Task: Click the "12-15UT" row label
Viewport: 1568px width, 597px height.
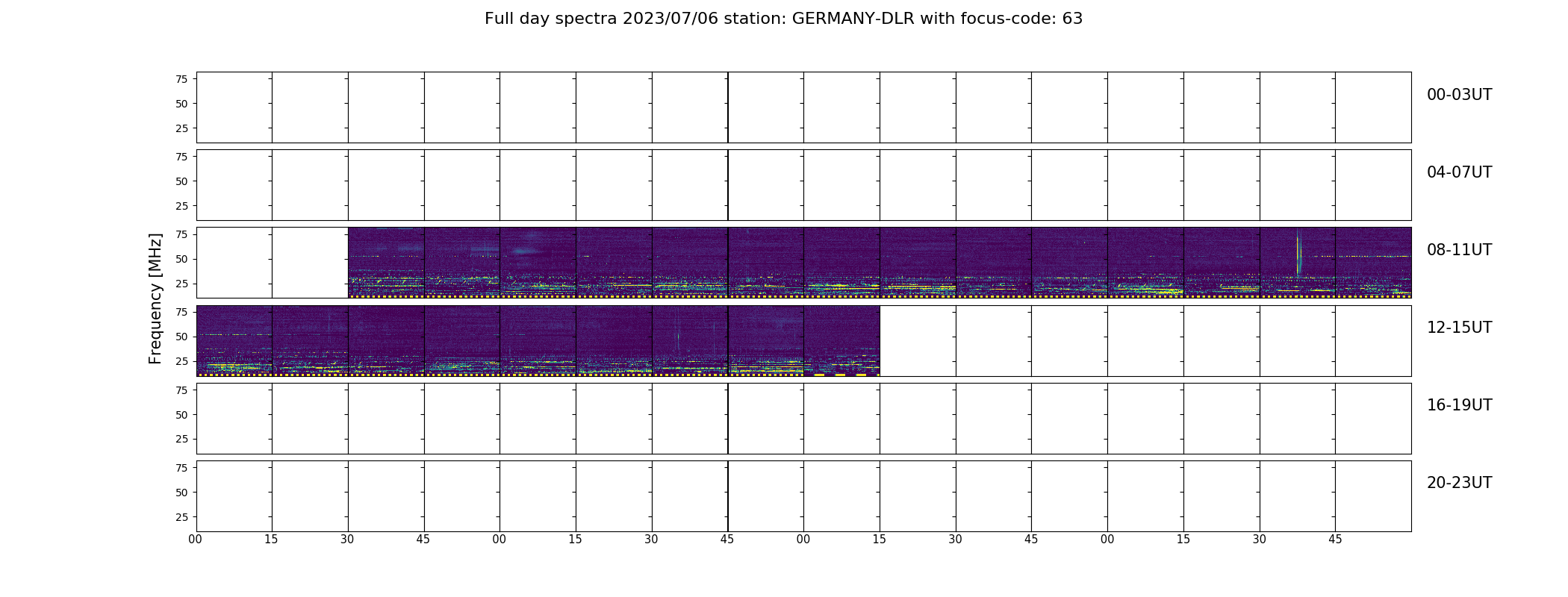Action: click(1459, 328)
